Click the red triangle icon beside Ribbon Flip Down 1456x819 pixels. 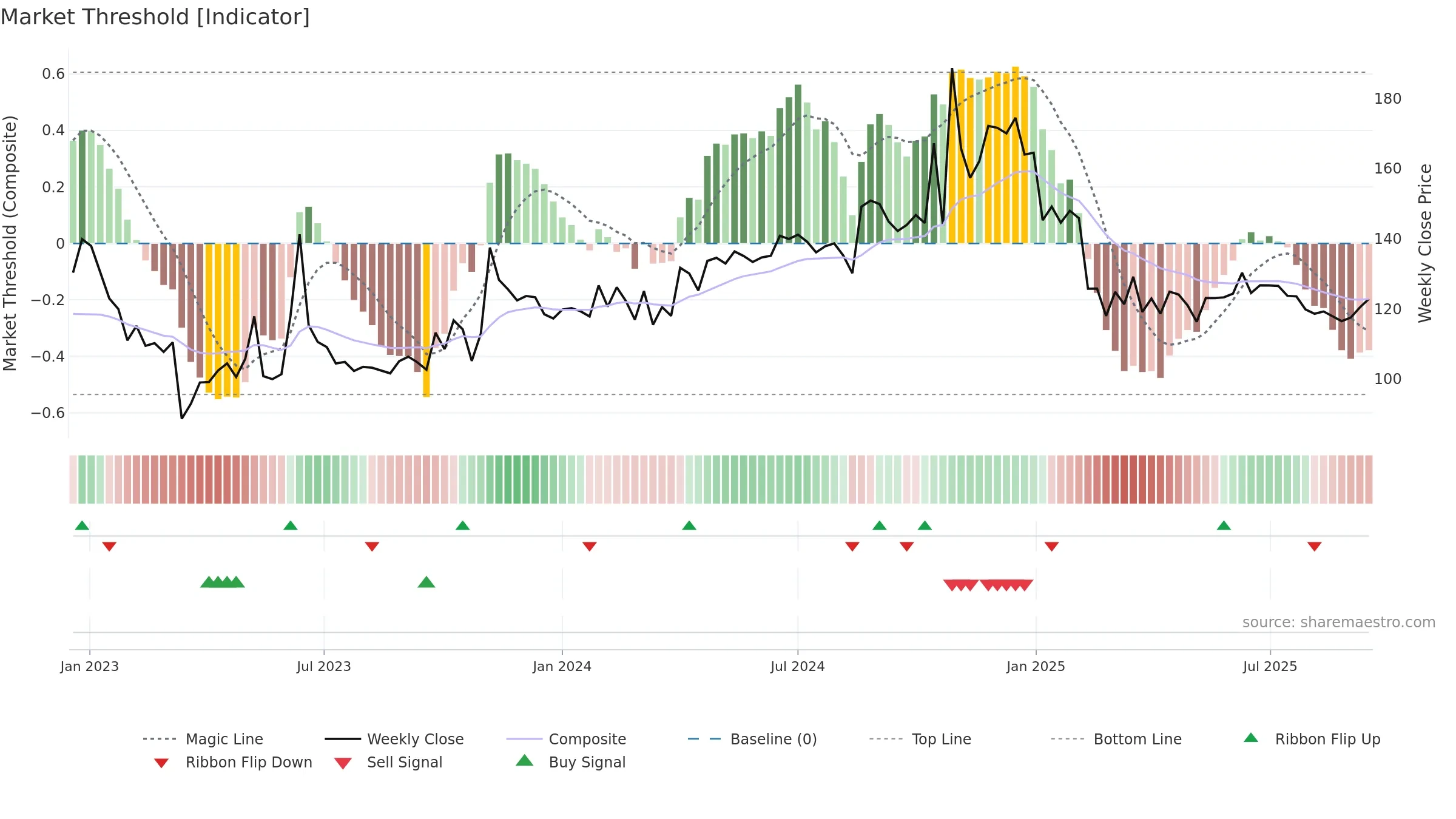[x=161, y=763]
